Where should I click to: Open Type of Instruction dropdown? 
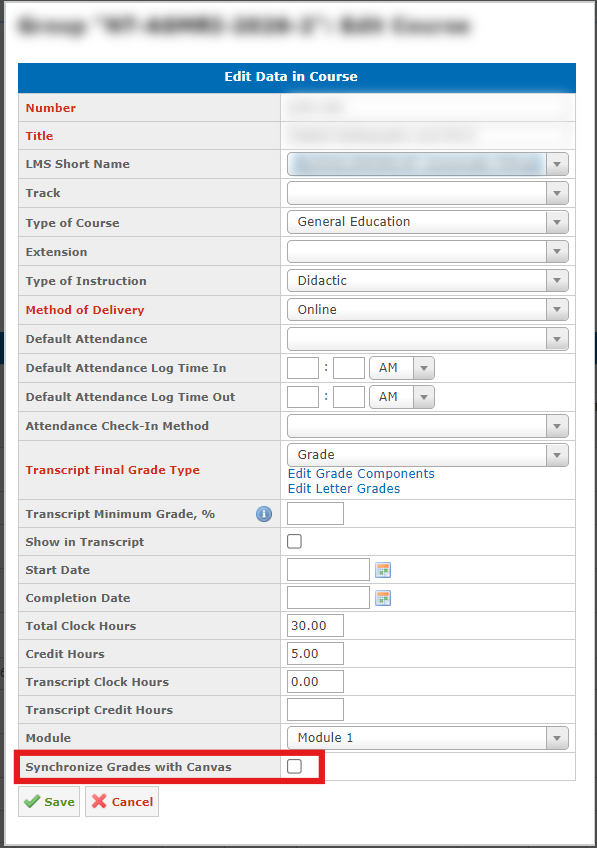(428, 281)
